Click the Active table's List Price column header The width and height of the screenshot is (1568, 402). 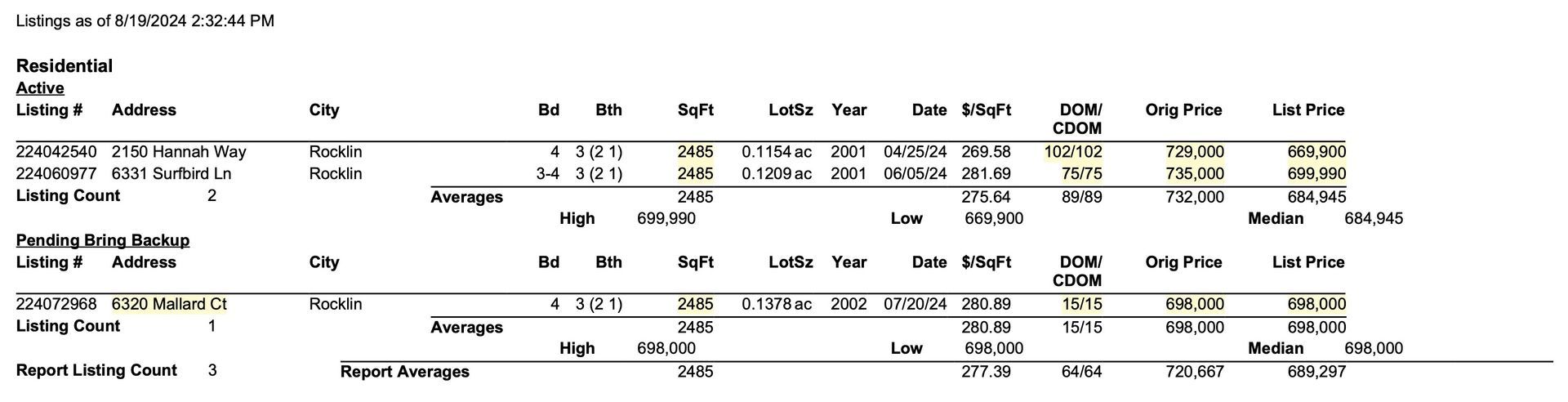point(1308,110)
